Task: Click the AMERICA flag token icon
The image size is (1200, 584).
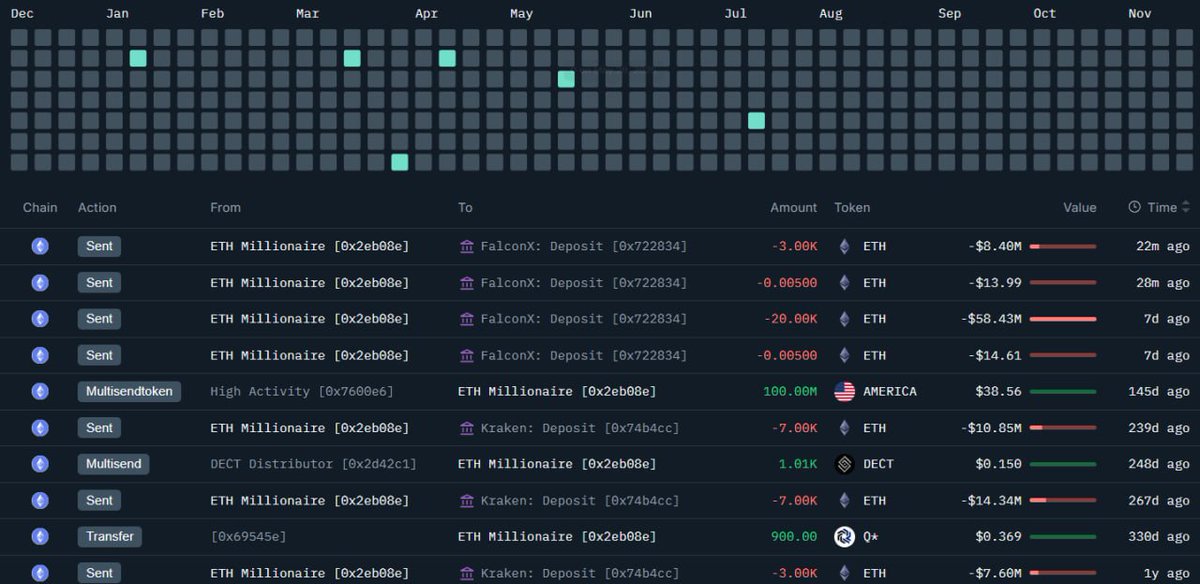Action: tap(843, 391)
